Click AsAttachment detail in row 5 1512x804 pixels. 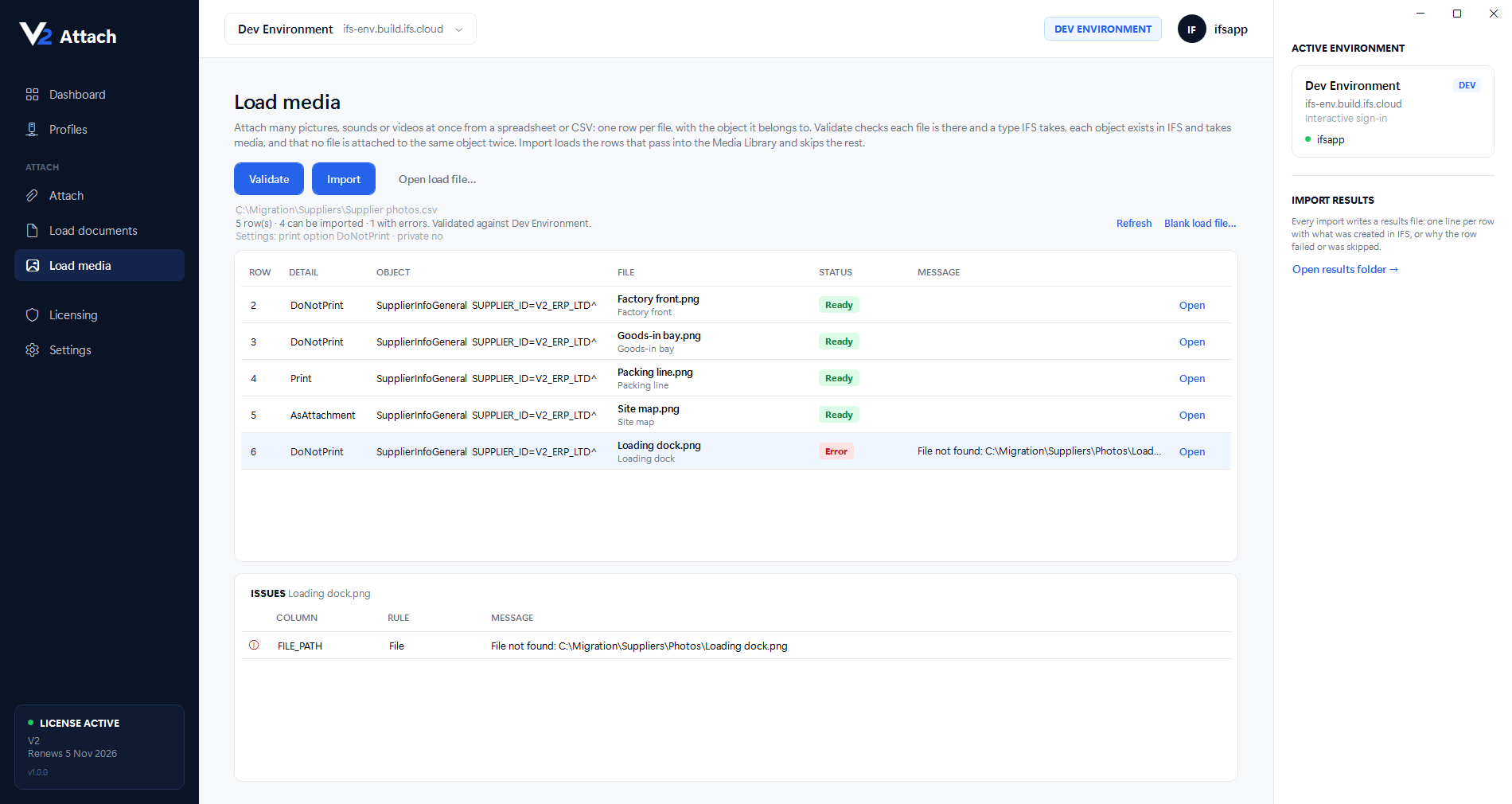click(x=323, y=416)
